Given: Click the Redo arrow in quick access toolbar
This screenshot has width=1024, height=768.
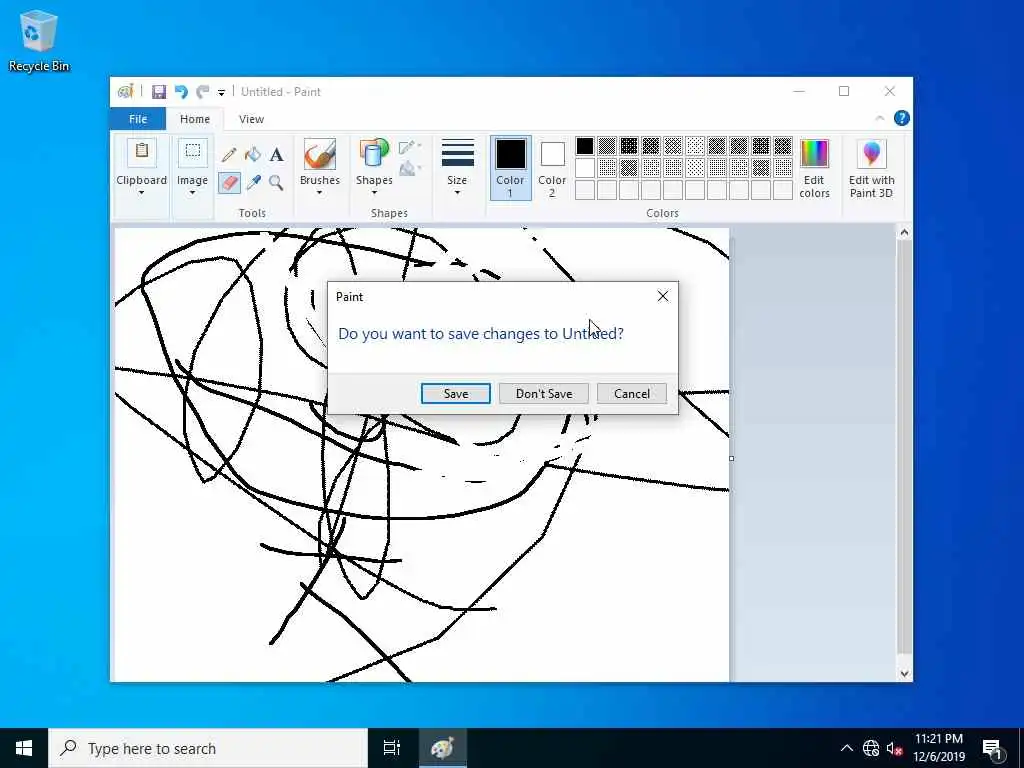Looking at the screenshot, I should click(x=203, y=92).
